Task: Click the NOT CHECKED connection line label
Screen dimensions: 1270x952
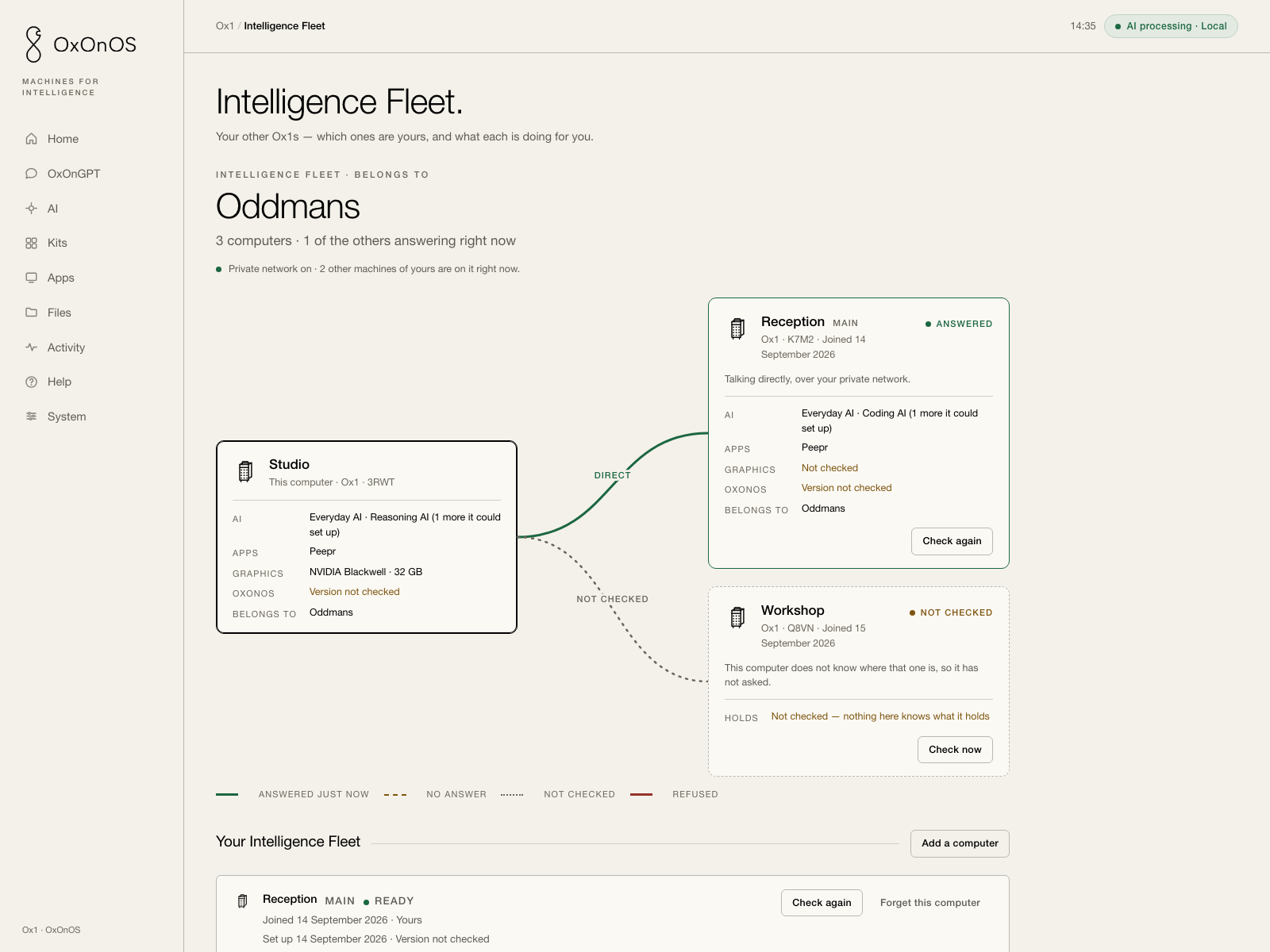Action: (613, 599)
